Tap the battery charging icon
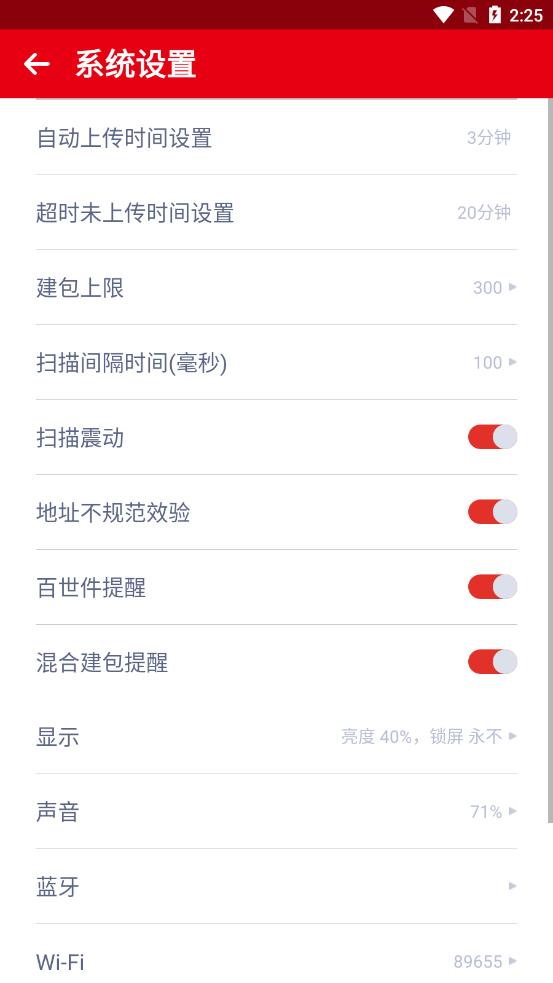Screen dimensions: 553x983 495,14
